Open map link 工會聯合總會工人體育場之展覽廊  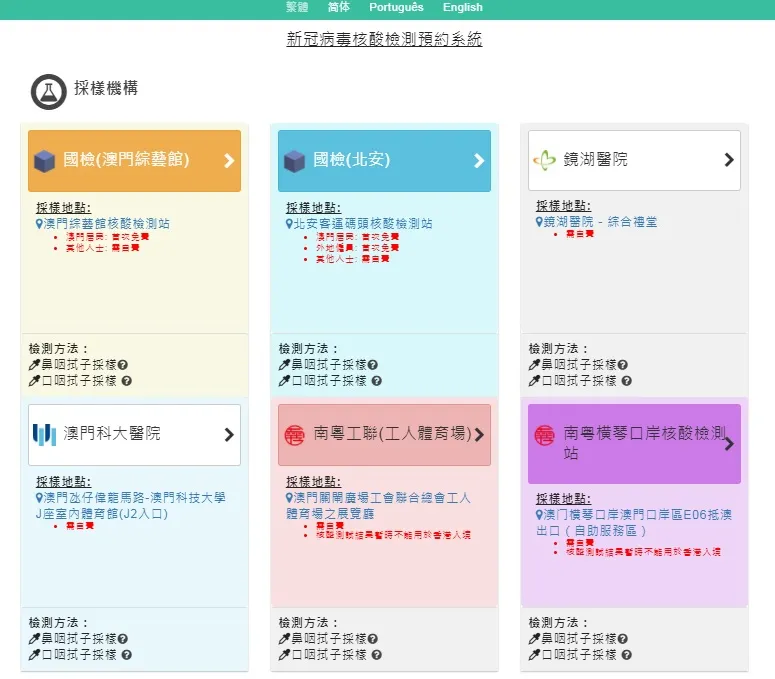(378, 506)
